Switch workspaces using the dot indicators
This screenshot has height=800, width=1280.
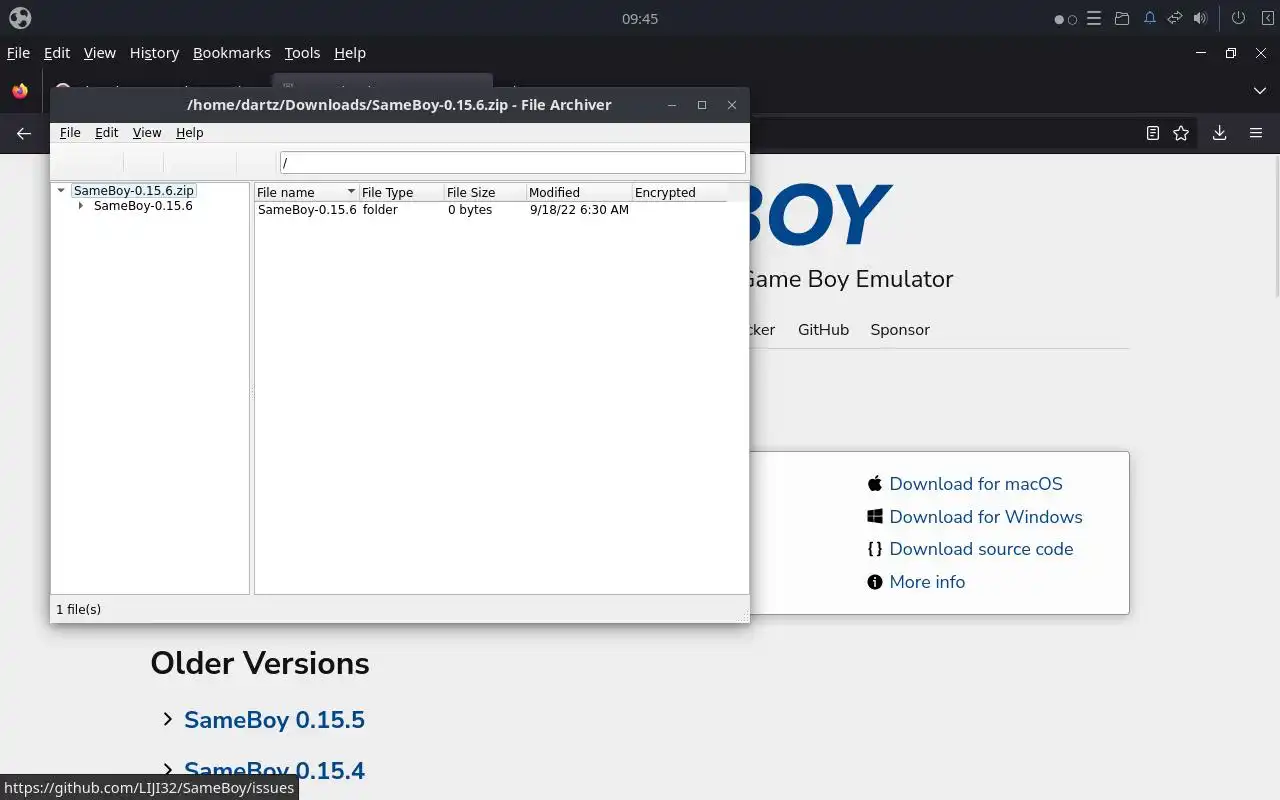[x=1066, y=19]
